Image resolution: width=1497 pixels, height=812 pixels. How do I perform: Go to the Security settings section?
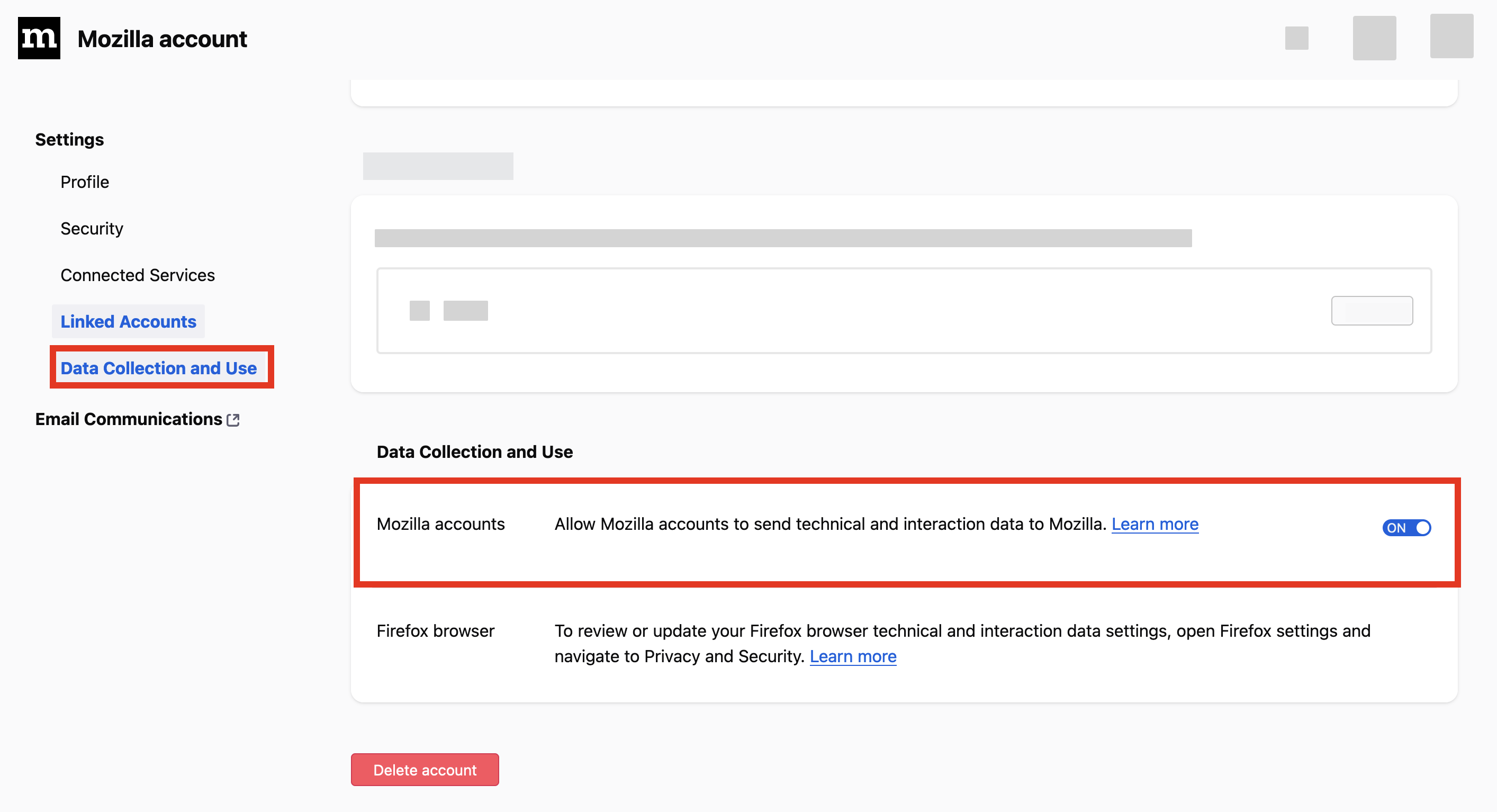[92, 229]
